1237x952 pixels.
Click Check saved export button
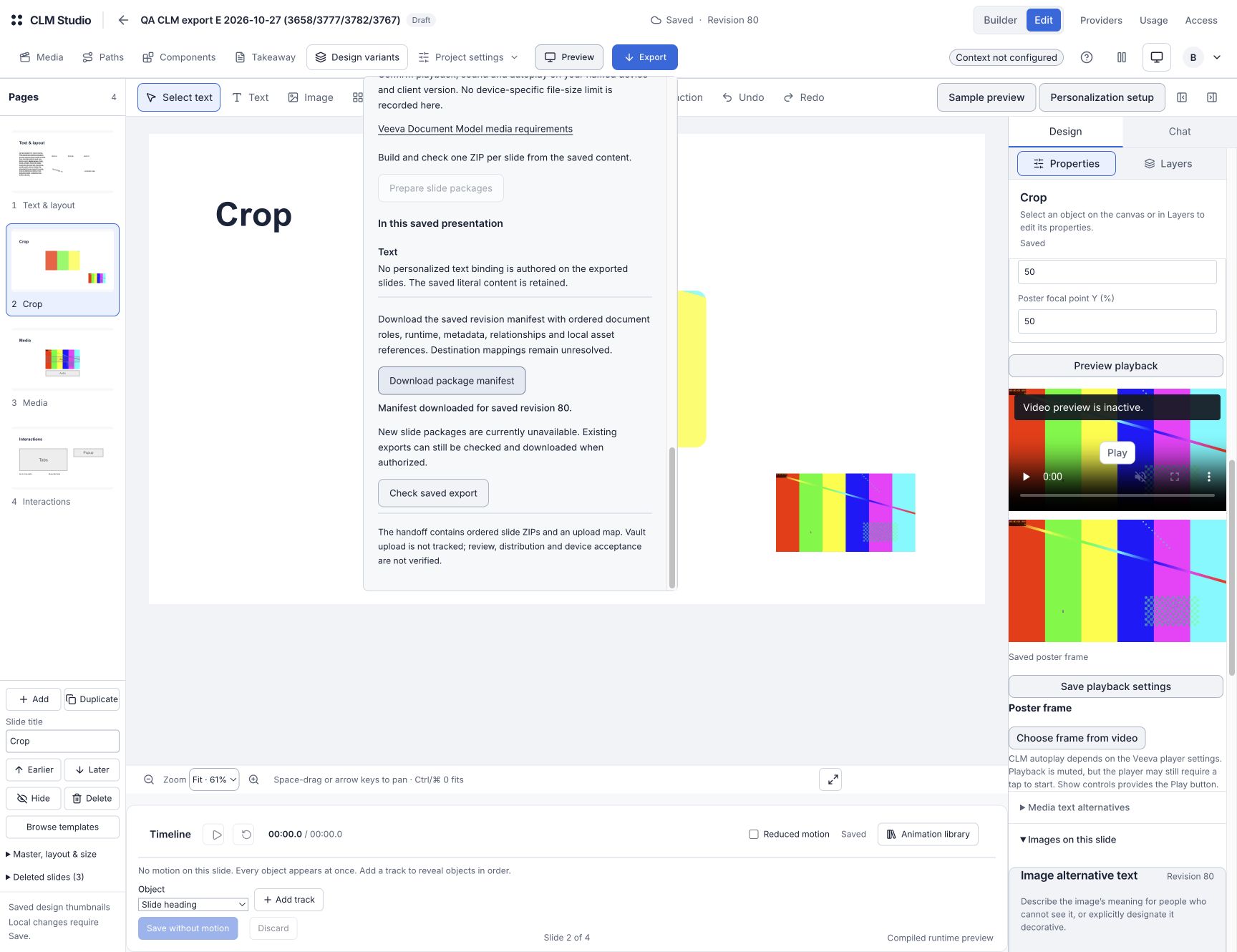433,493
